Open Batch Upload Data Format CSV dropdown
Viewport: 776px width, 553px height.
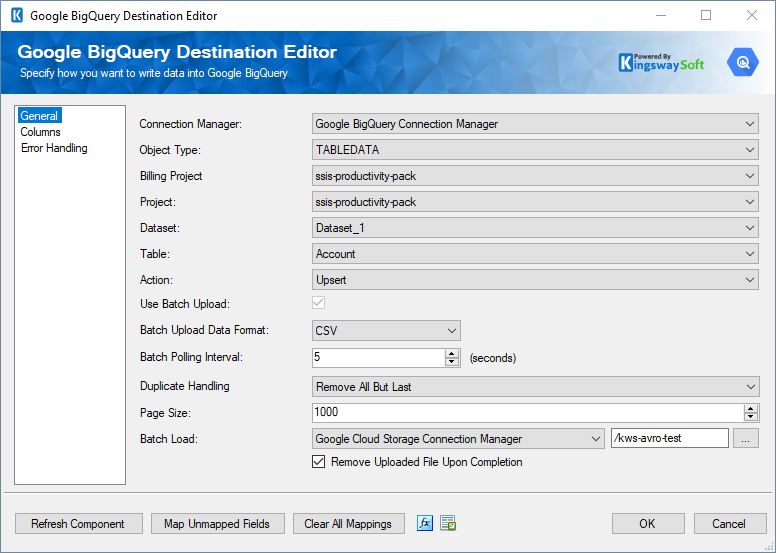pyautogui.click(x=386, y=331)
